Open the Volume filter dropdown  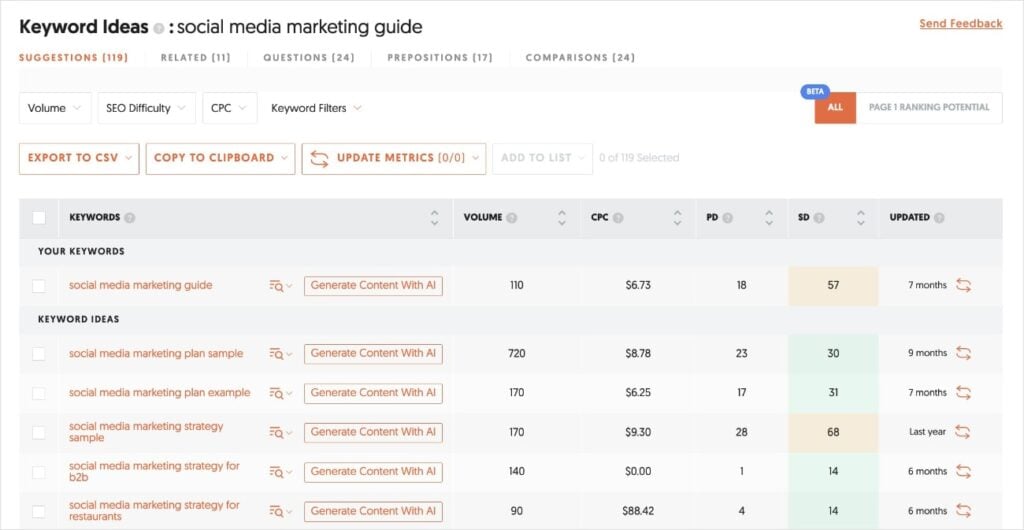click(x=55, y=108)
